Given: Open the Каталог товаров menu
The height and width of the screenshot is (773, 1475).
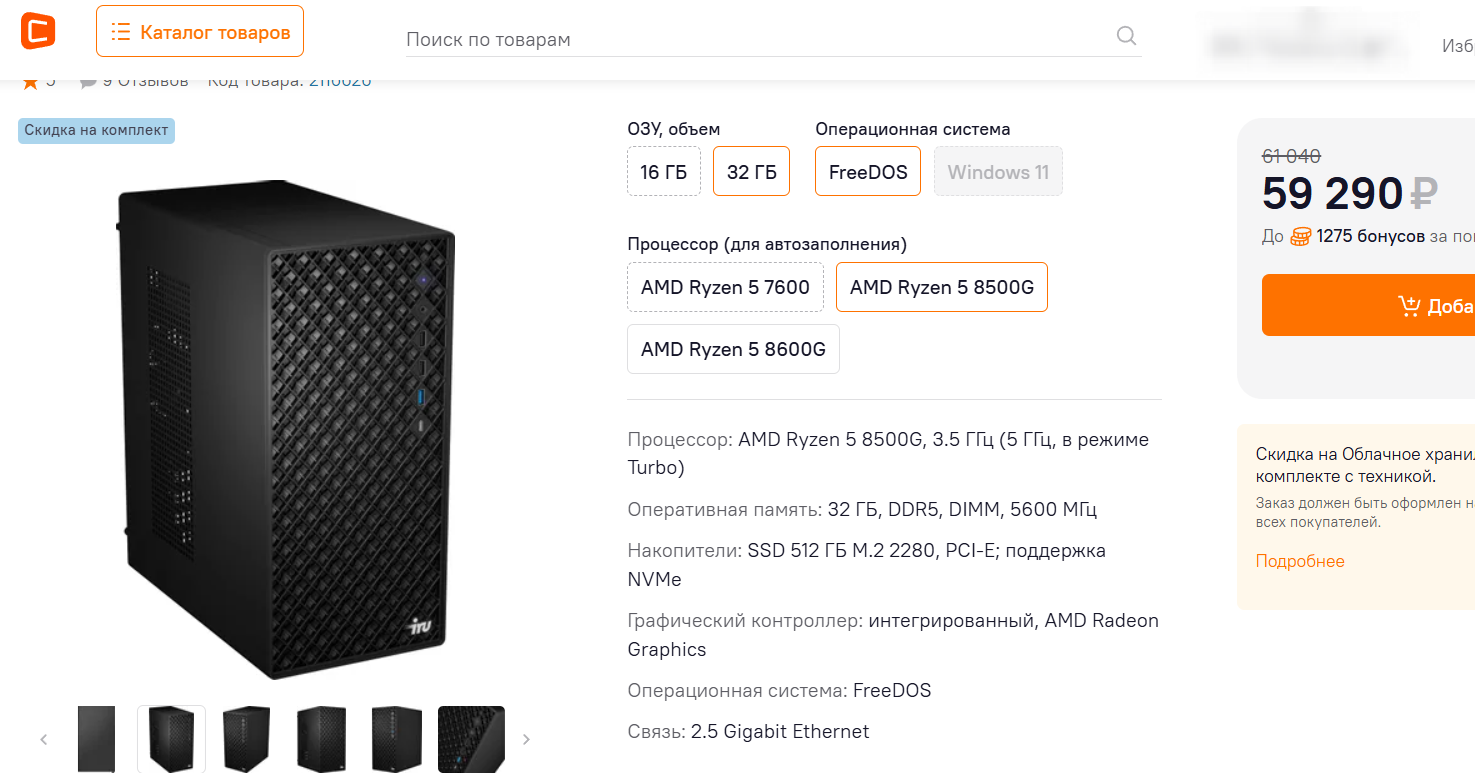Looking at the screenshot, I should tap(200, 33).
